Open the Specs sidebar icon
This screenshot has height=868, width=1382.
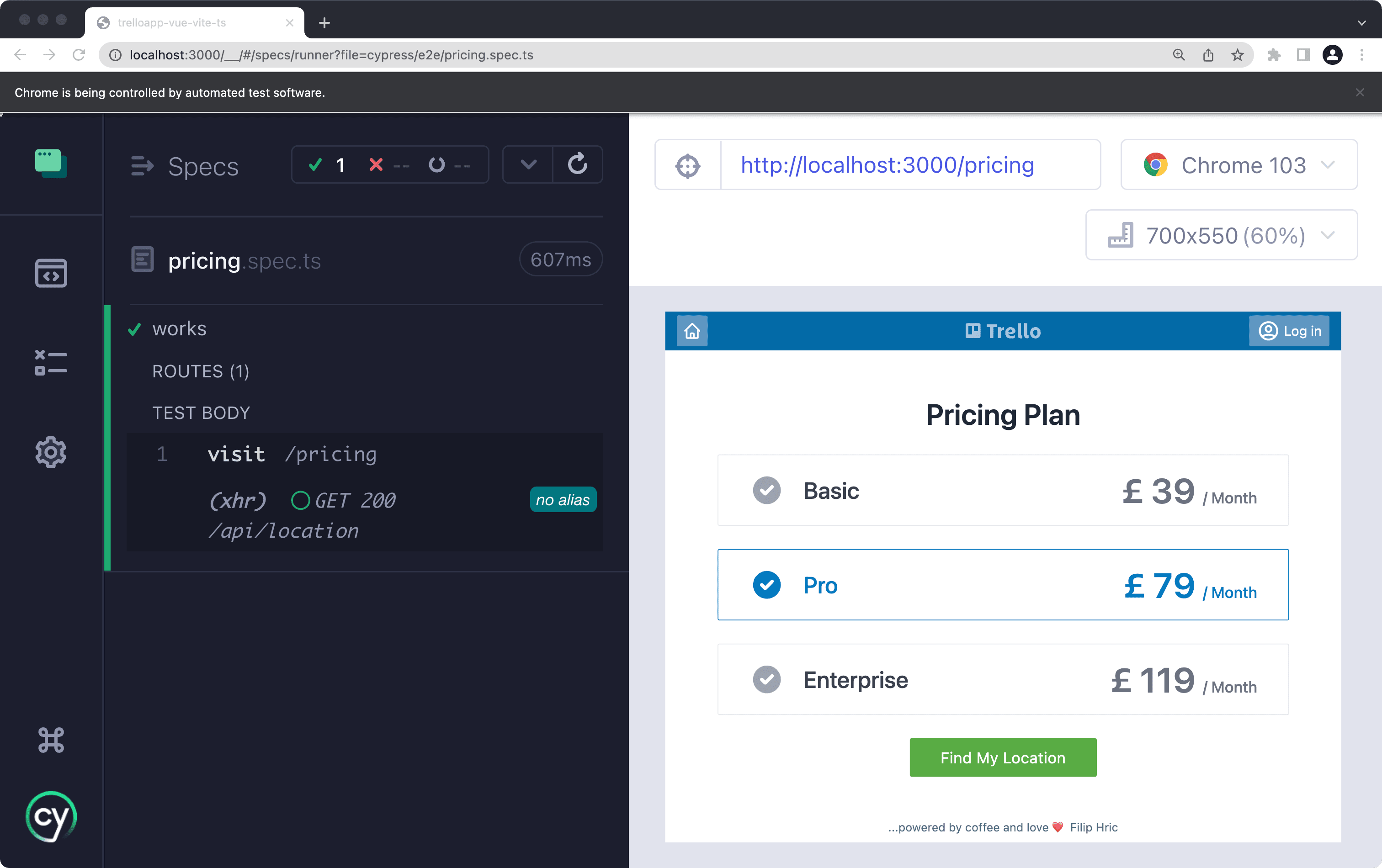[51, 273]
